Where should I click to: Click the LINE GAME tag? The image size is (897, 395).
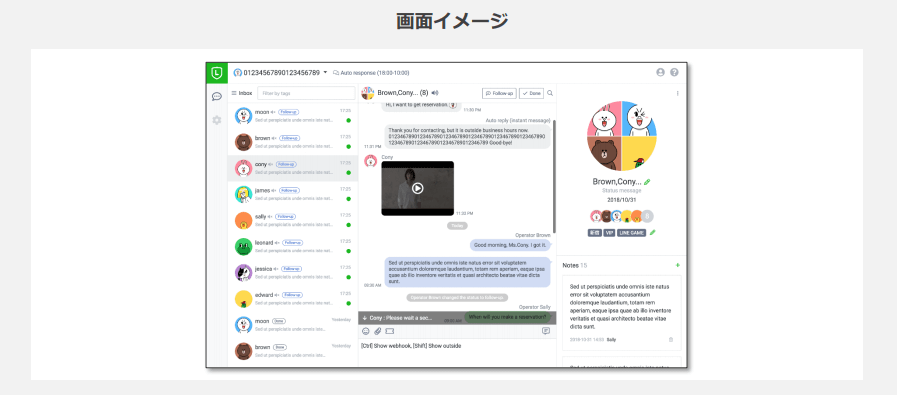632,232
